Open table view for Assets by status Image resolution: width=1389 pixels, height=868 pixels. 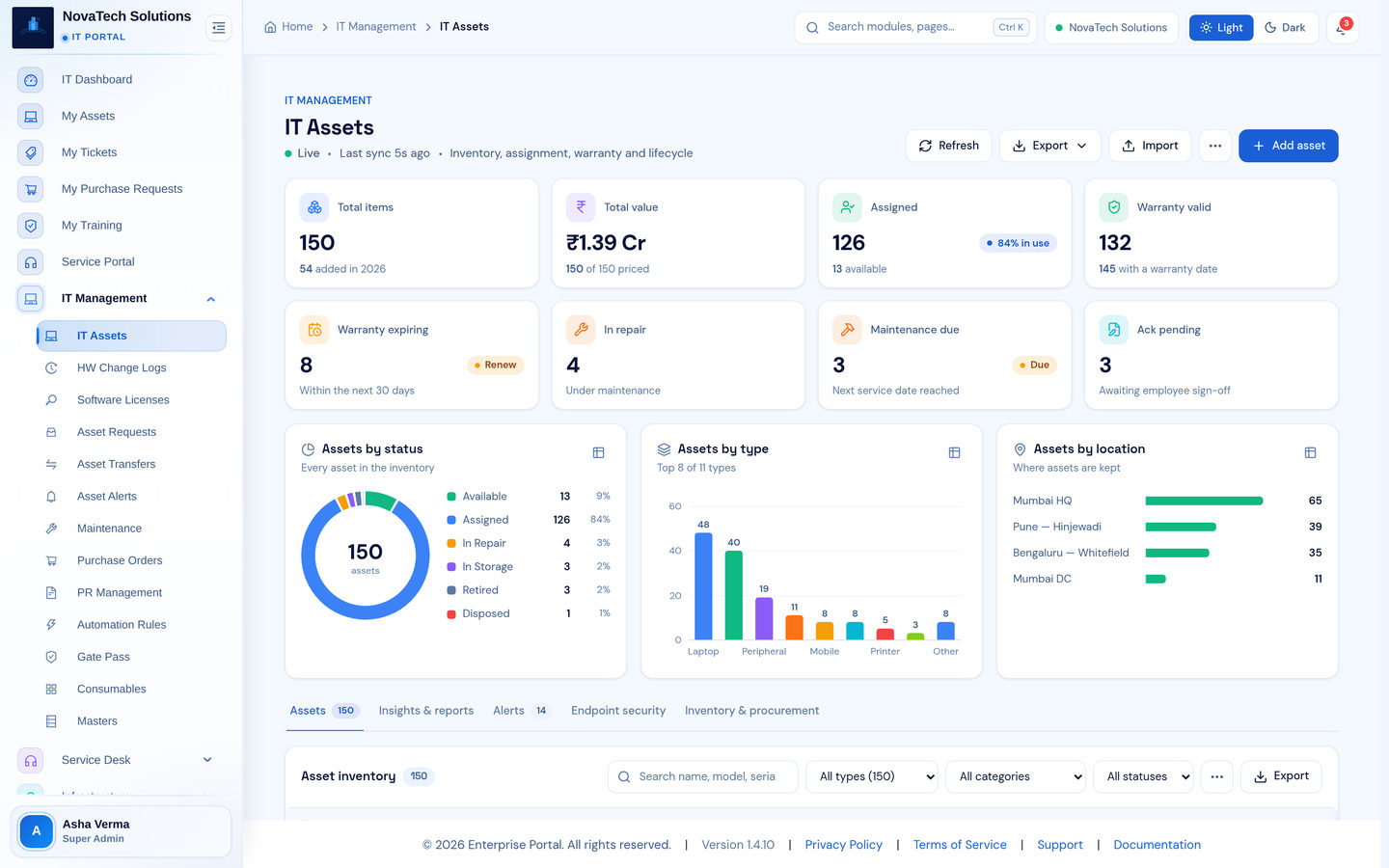[598, 452]
